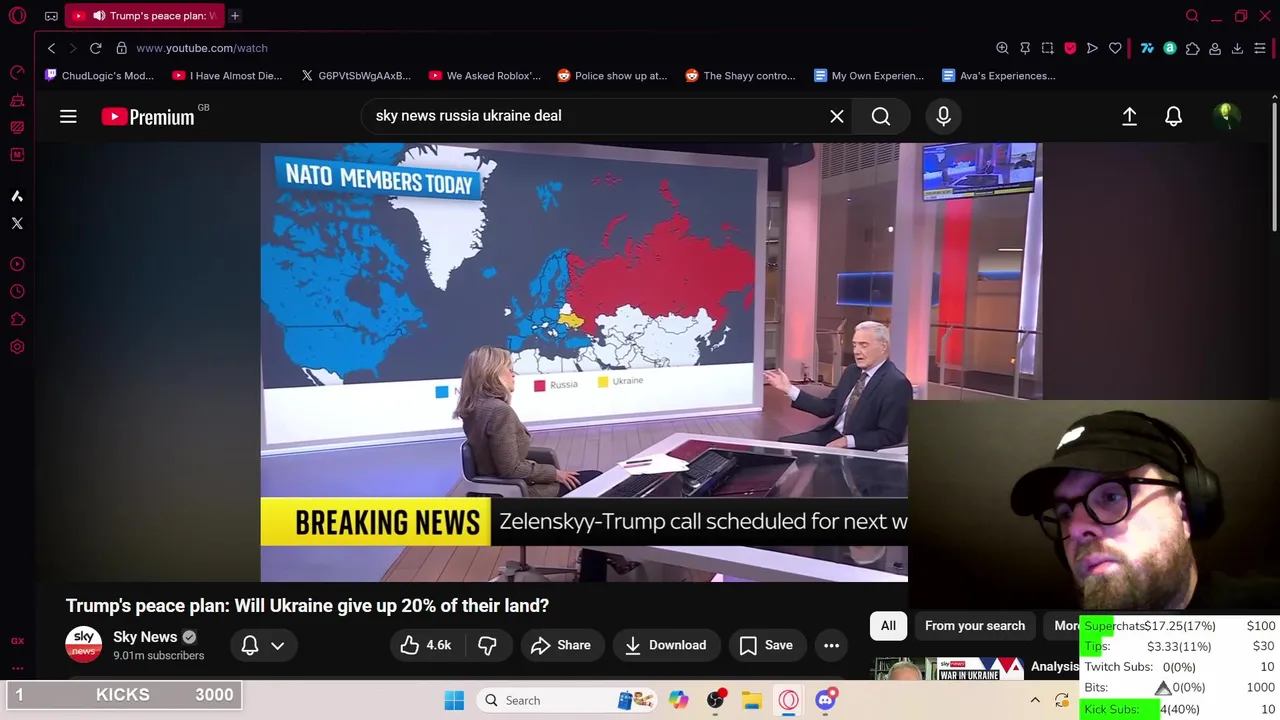Open YouTube notifications bell
The height and width of the screenshot is (720, 1280).
tap(1174, 116)
